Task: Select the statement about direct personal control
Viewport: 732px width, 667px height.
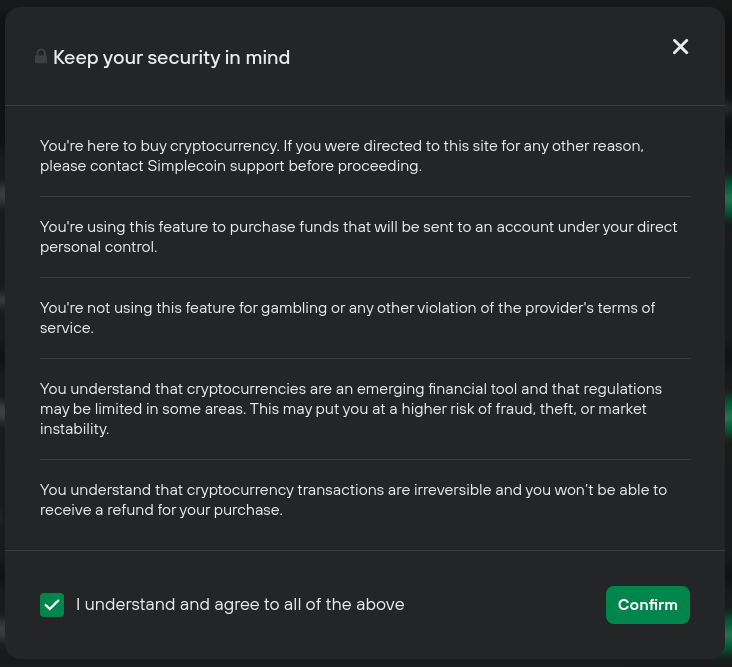Action: tap(358, 237)
